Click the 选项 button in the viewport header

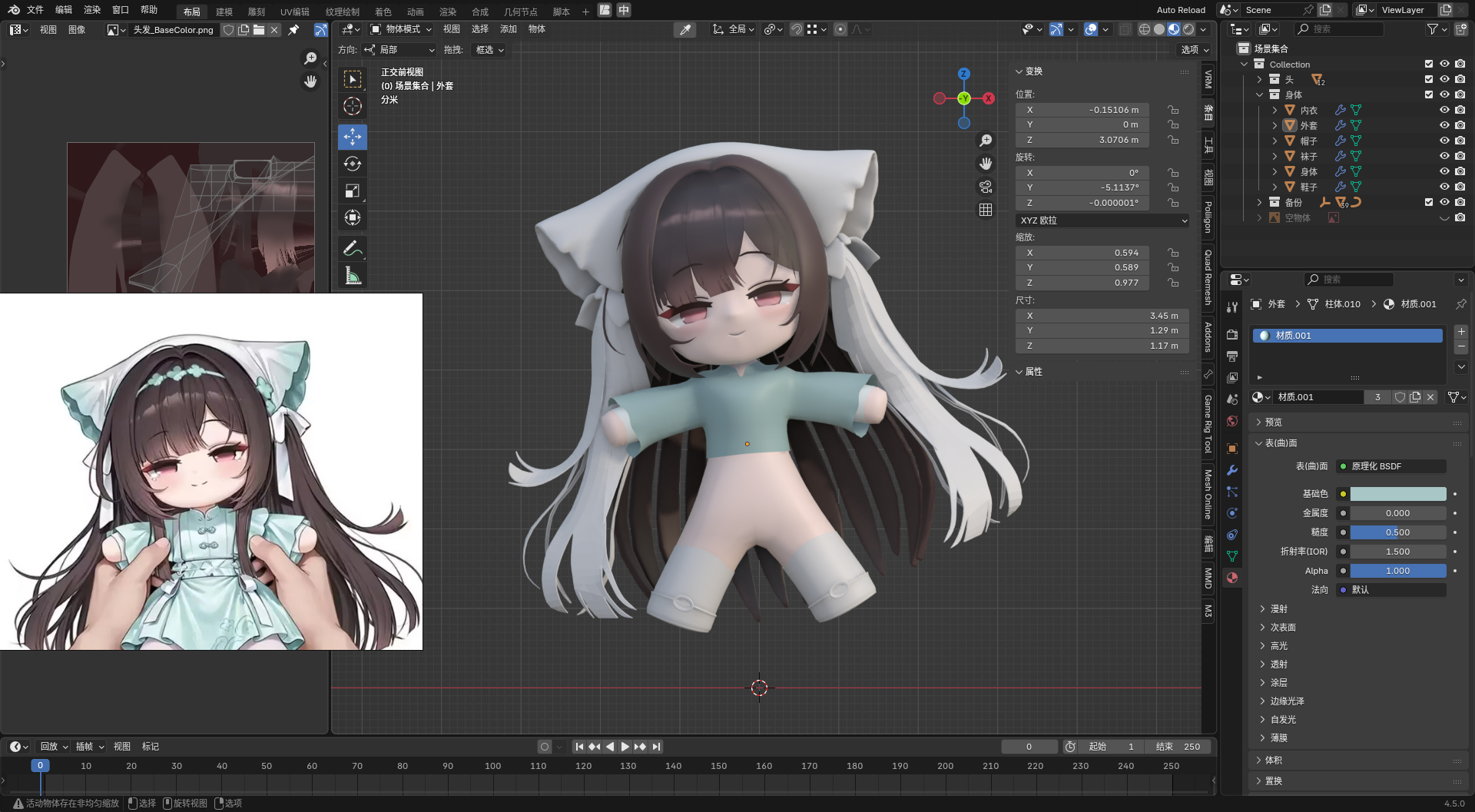(x=1195, y=50)
